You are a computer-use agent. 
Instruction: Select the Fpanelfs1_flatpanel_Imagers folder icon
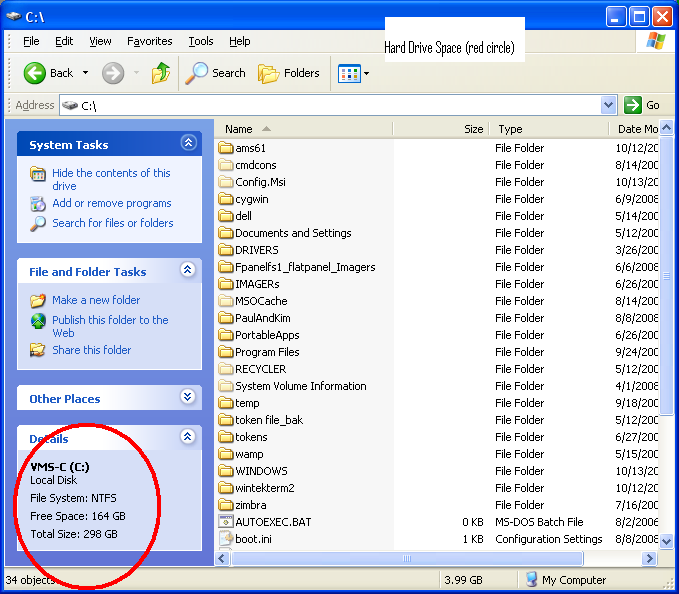tap(226, 267)
